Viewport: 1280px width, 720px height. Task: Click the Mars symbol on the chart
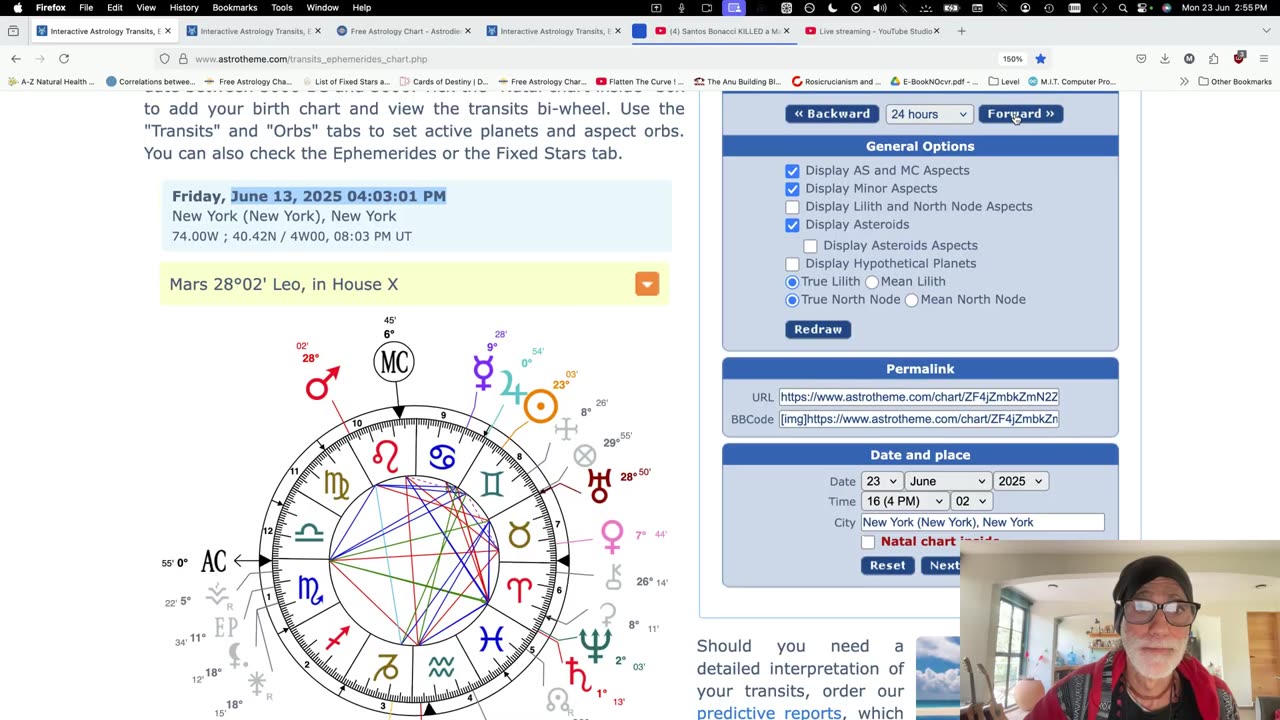(x=322, y=383)
